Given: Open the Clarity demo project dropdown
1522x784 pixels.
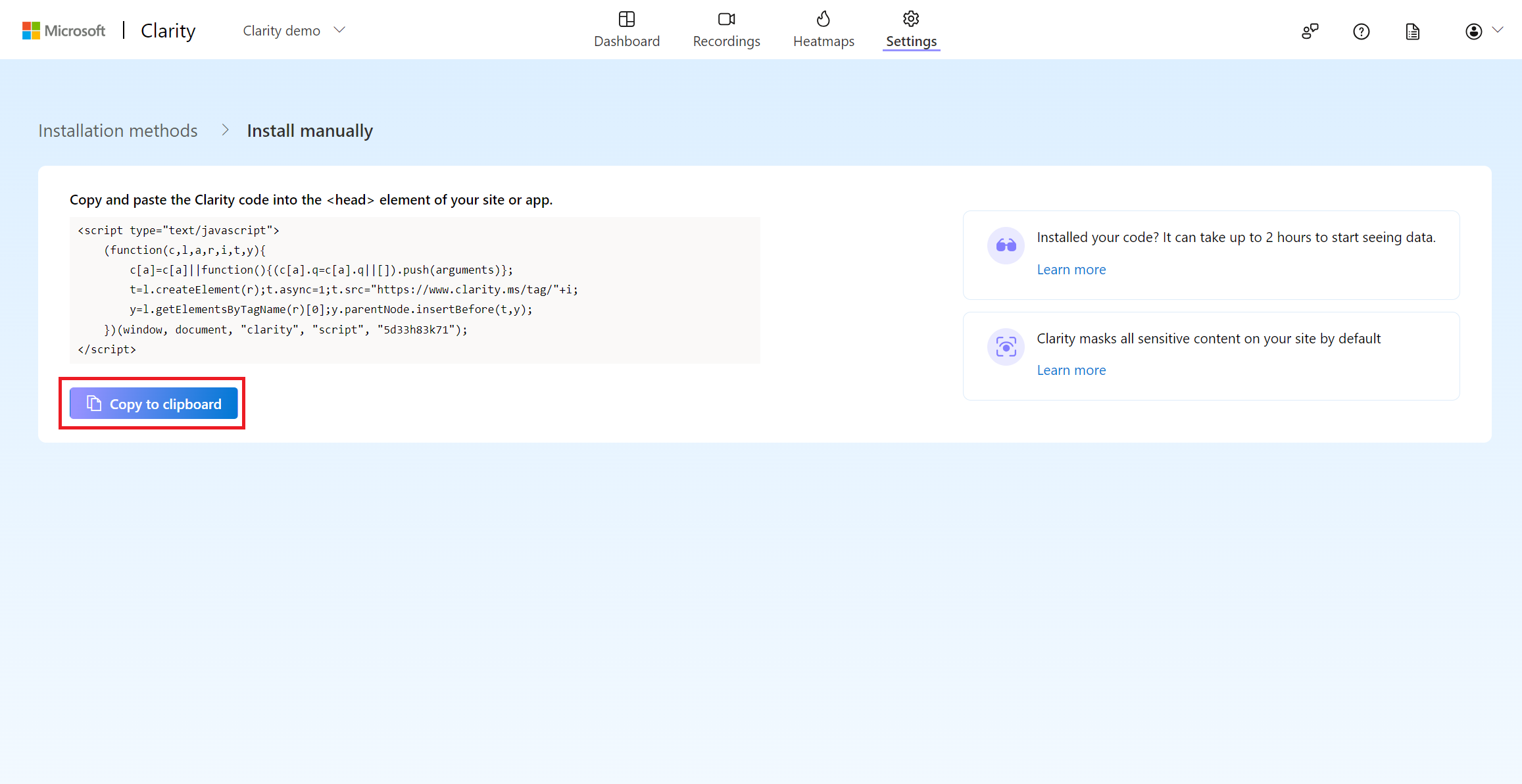Looking at the screenshot, I should [x=293, y=29].
